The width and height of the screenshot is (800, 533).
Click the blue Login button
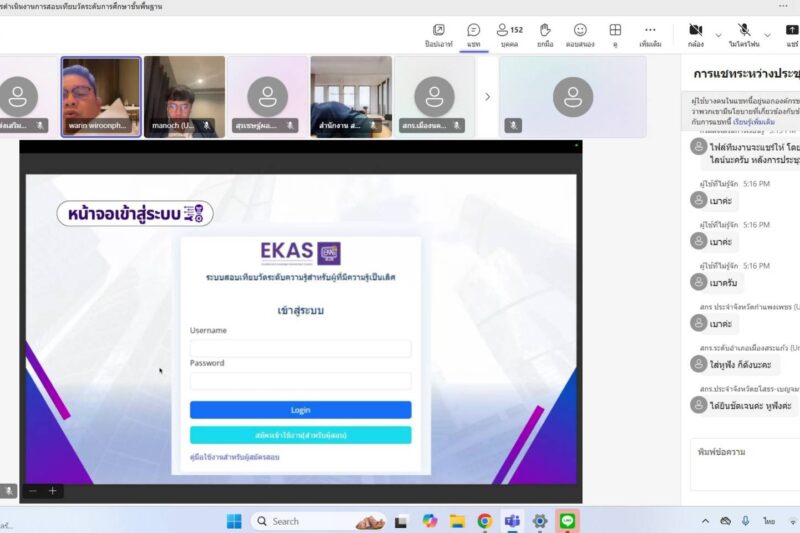(301, 410)
